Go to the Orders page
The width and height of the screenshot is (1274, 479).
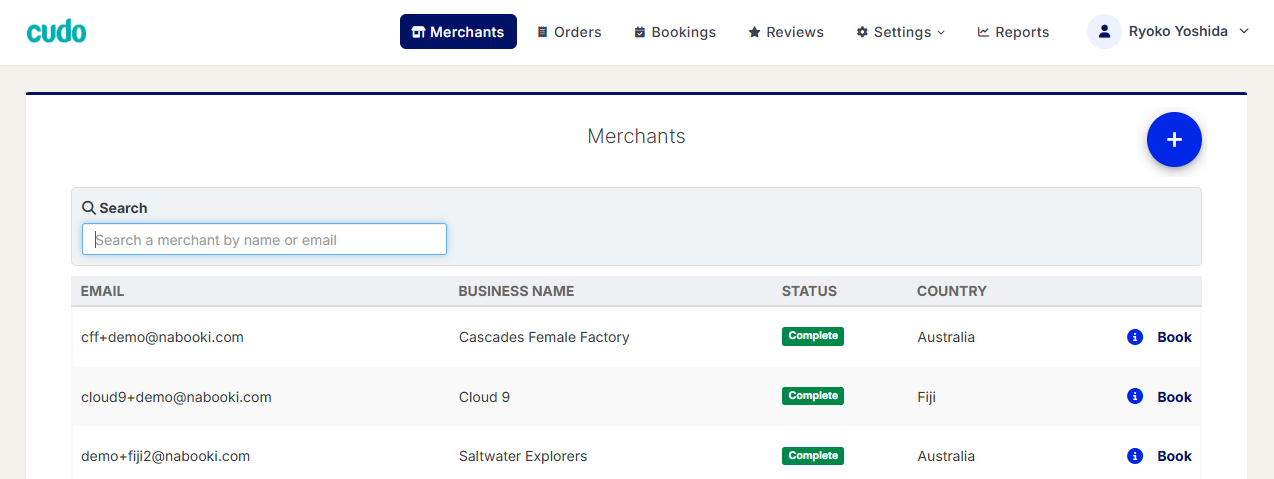(569, 32)
